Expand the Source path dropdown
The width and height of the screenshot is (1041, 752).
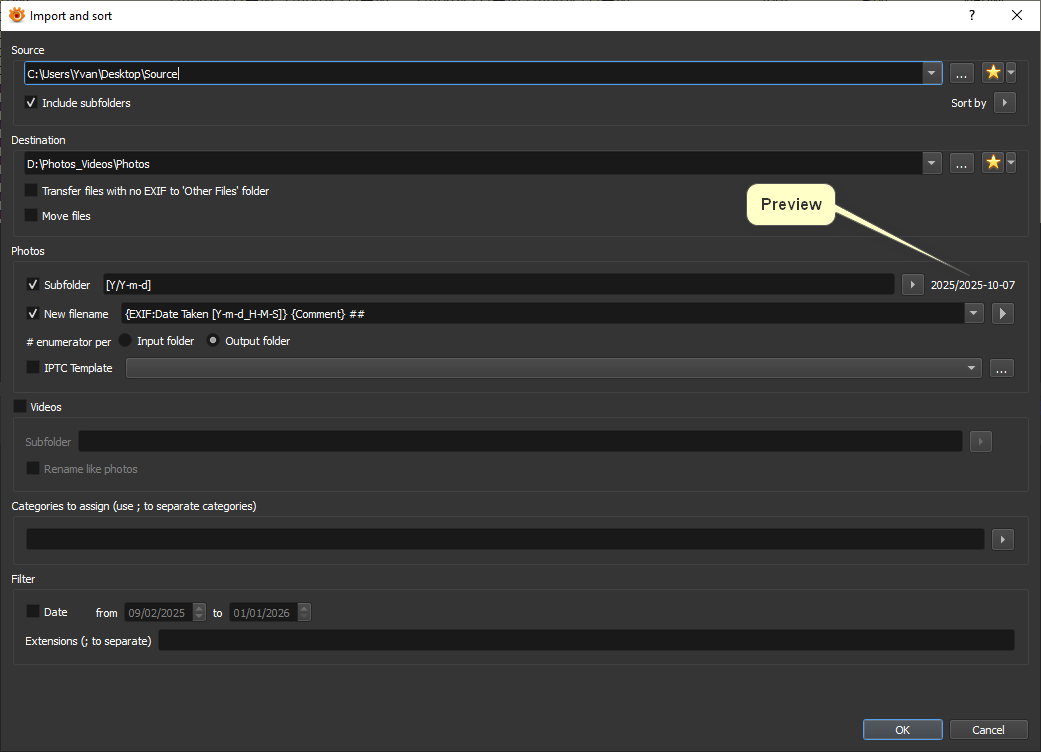(931, 73)
